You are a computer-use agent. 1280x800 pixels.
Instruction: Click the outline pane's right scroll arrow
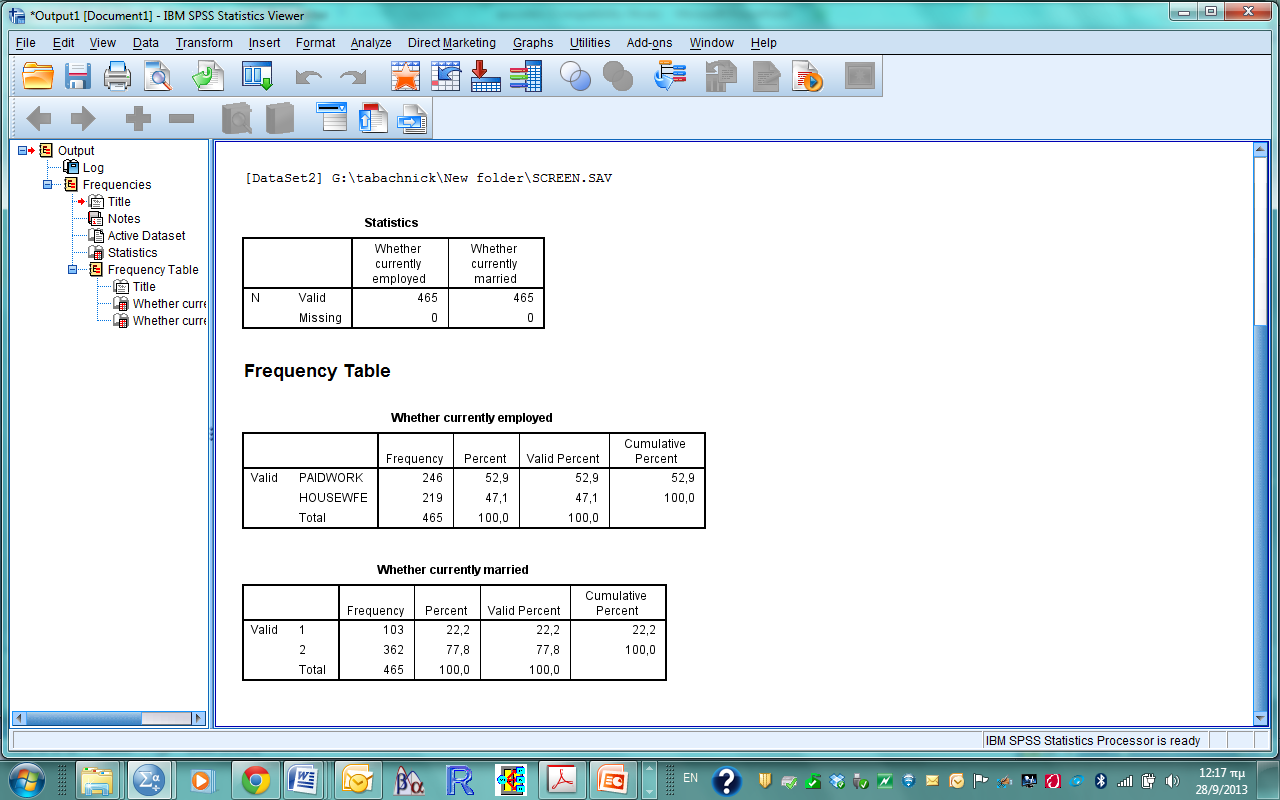pos(198,718)
